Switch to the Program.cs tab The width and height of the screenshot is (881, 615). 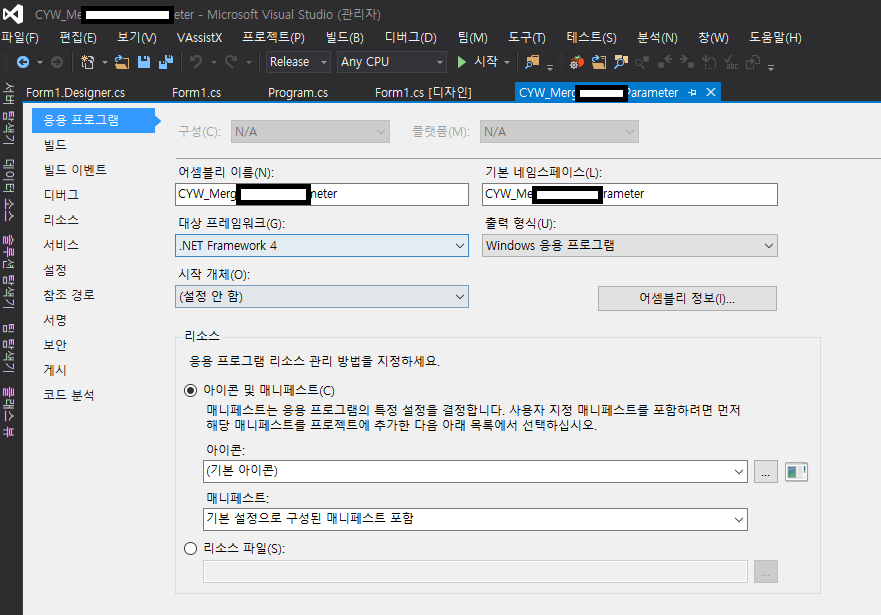tap(298, 93)
